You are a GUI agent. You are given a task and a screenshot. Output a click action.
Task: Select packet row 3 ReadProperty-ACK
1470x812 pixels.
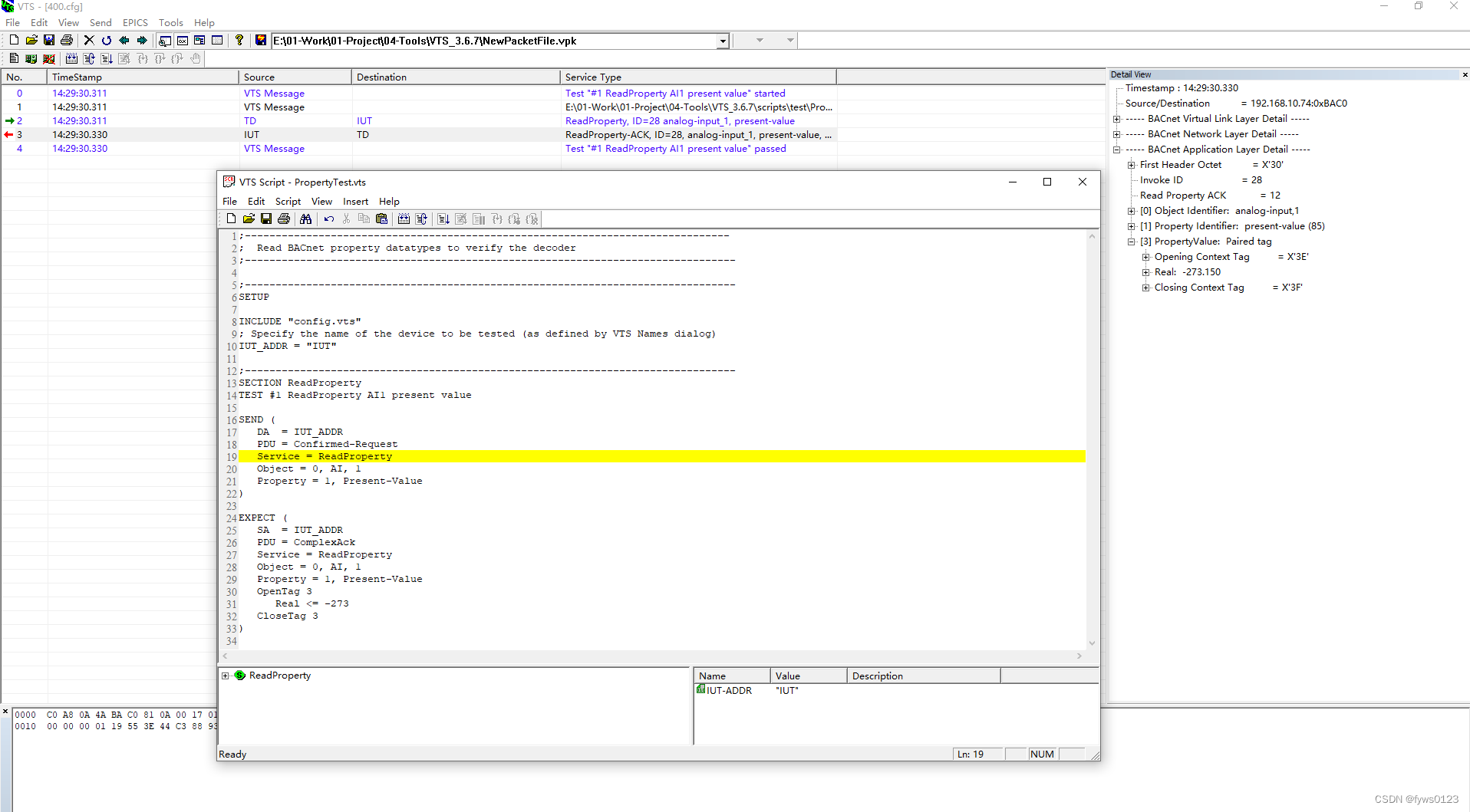click(x=419, y=134)
